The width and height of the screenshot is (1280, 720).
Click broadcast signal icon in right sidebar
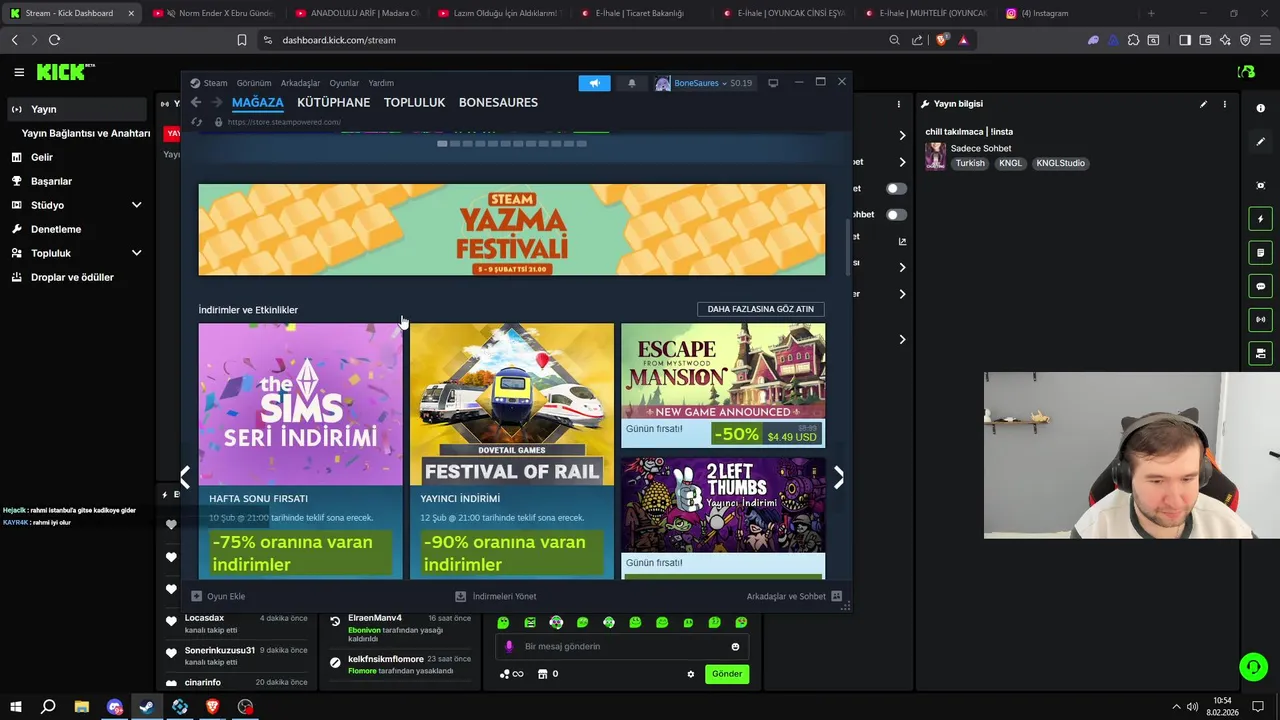tap(1260, 320)
